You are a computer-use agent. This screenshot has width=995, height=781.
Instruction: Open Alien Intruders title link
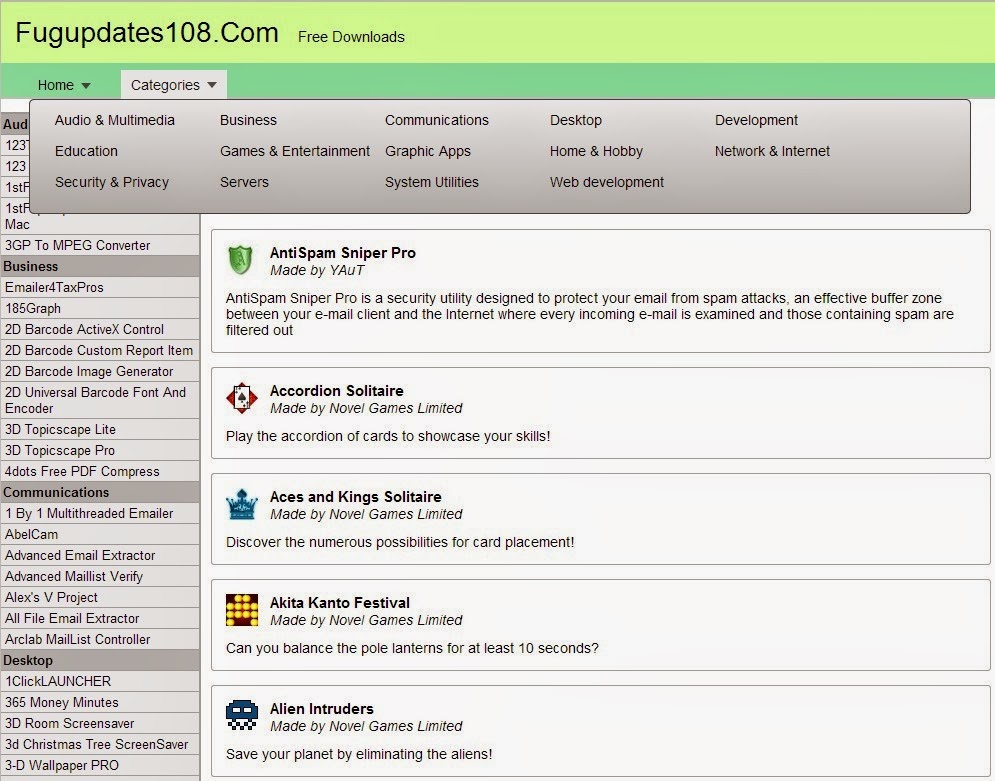point(322,708)
